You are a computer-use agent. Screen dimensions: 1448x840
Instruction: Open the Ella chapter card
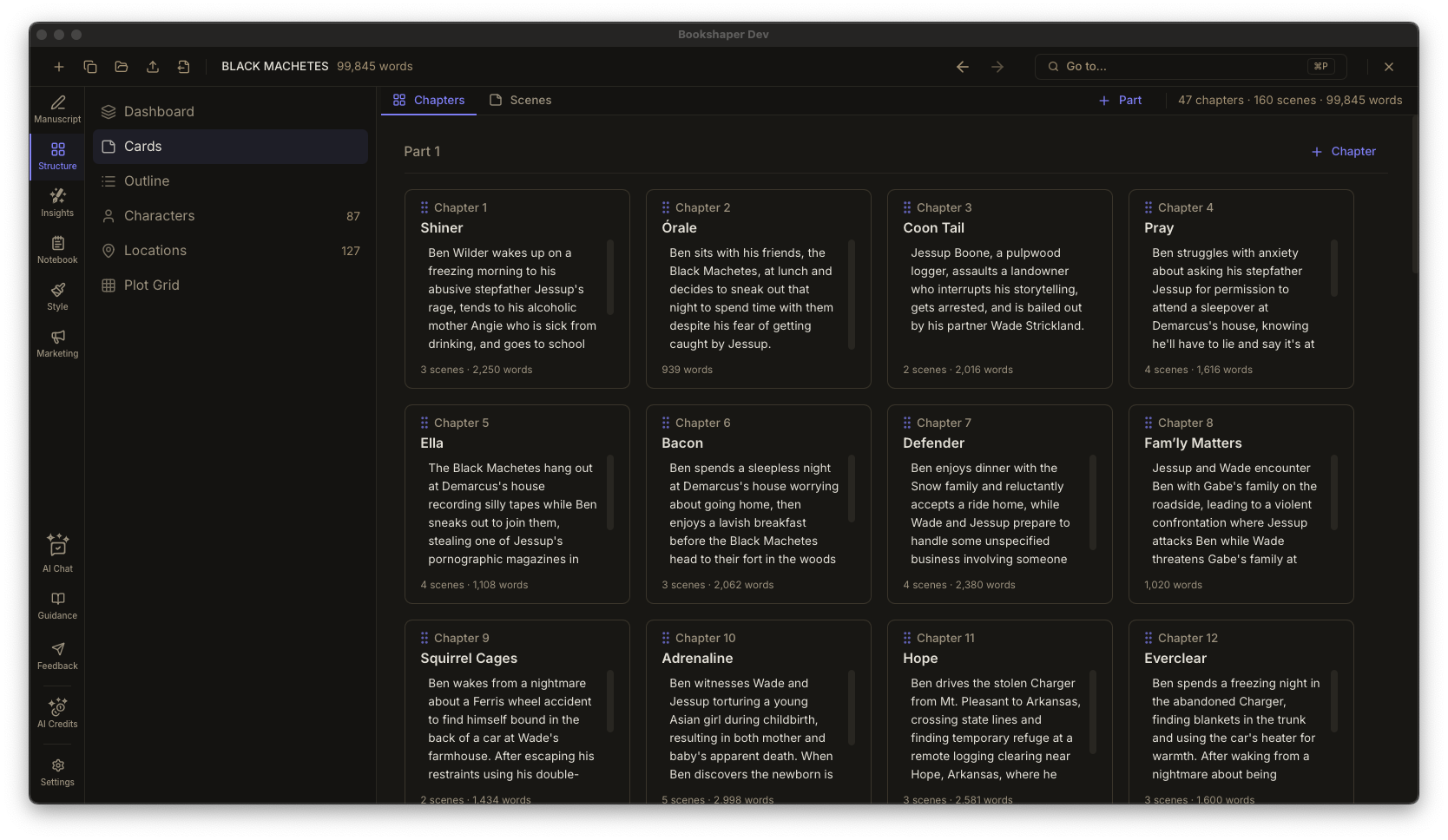(x=517, y=504)
